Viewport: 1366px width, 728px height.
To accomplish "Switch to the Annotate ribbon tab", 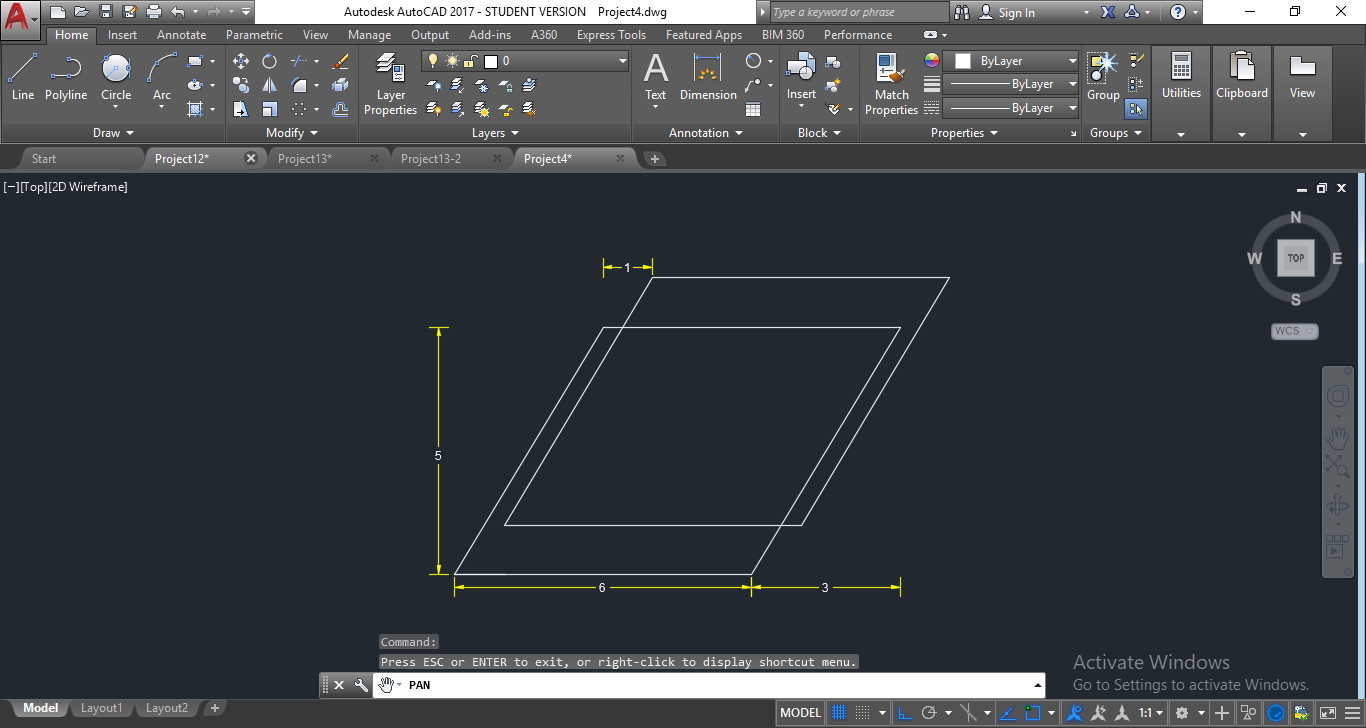I will click(181, 34).
